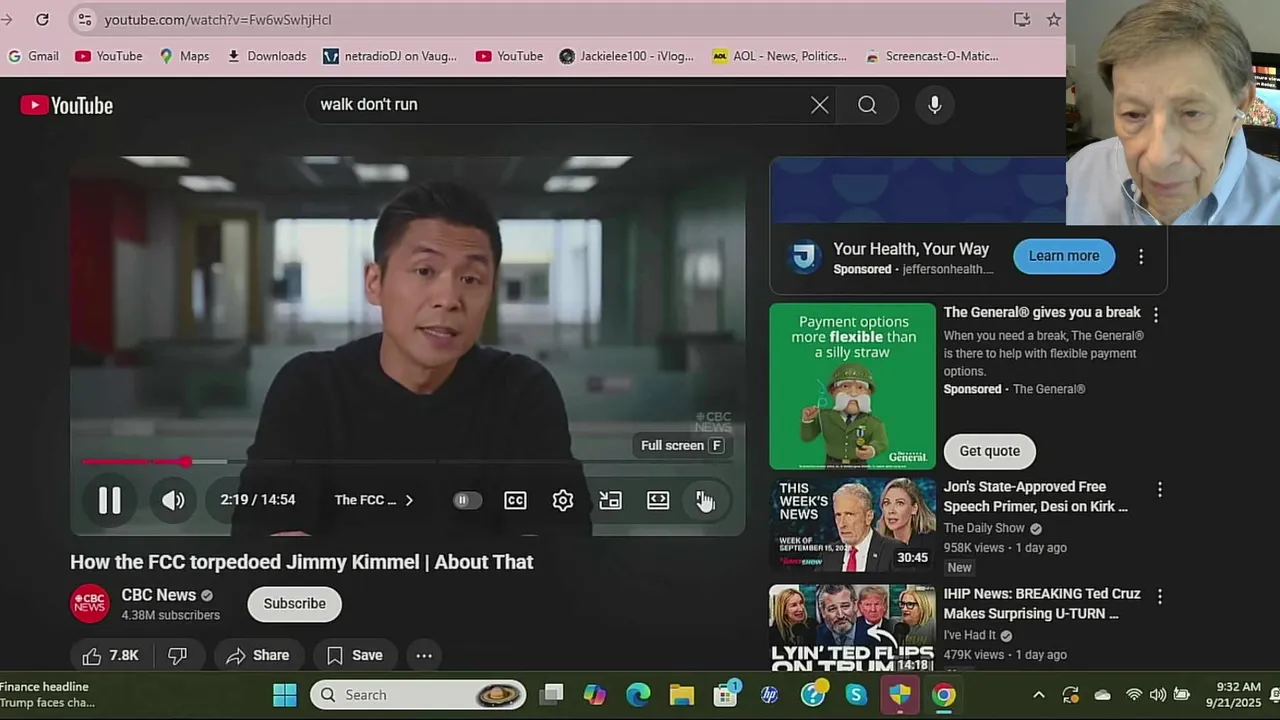Open IHIP News BREAKING Ted Cruz title
The width and height of the screenshot is (1280, 720).
click(x=1042, y=604)
